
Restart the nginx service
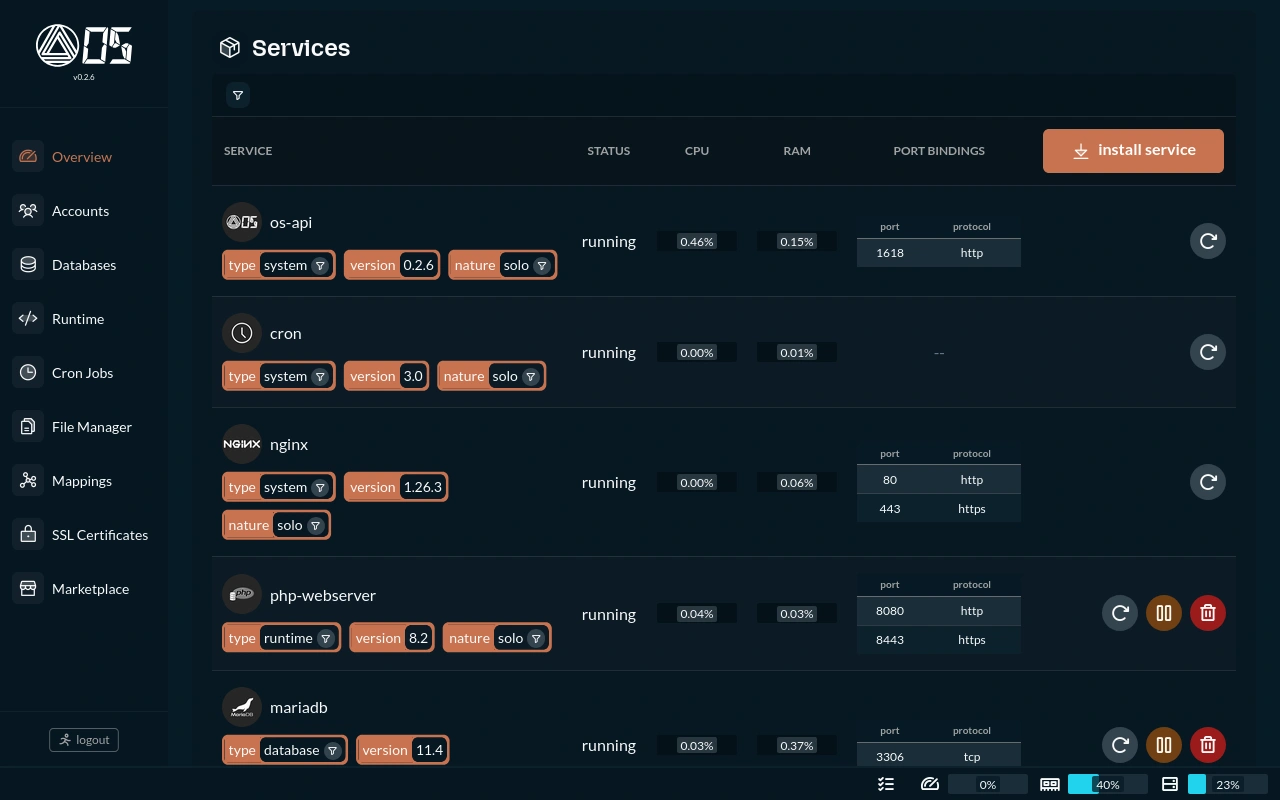pos(1207,482)
